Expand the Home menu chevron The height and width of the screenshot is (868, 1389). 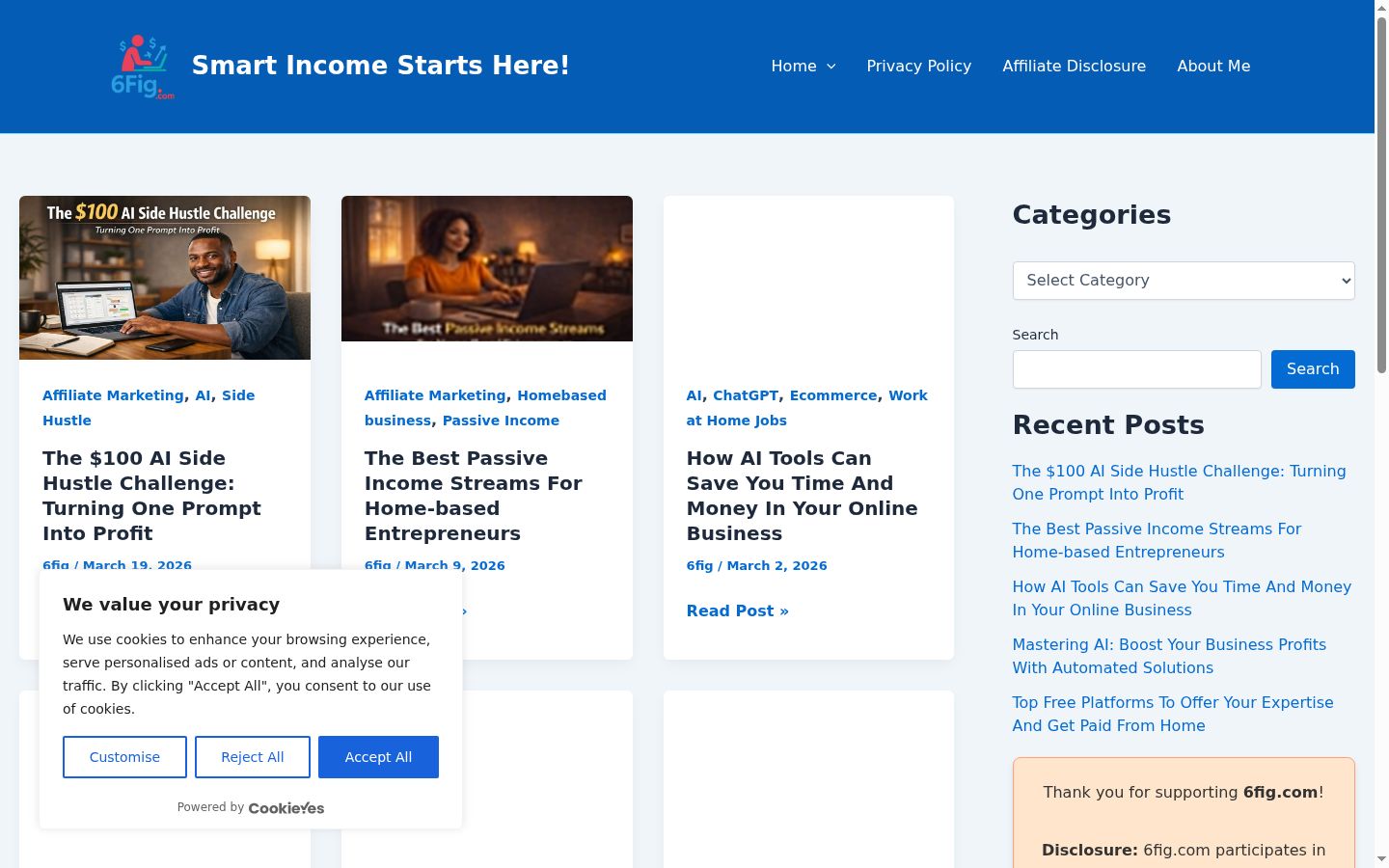pyautogui.click(x=831, y=67)
